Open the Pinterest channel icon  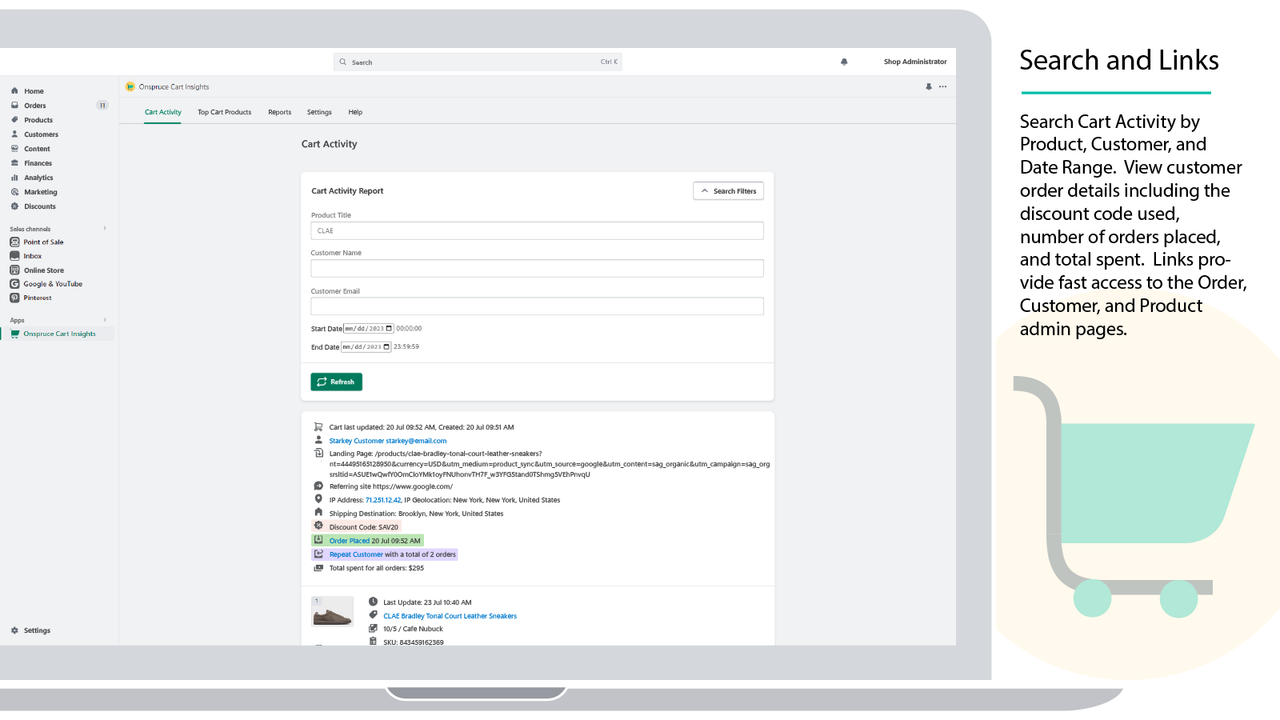(x=15, y=298)
